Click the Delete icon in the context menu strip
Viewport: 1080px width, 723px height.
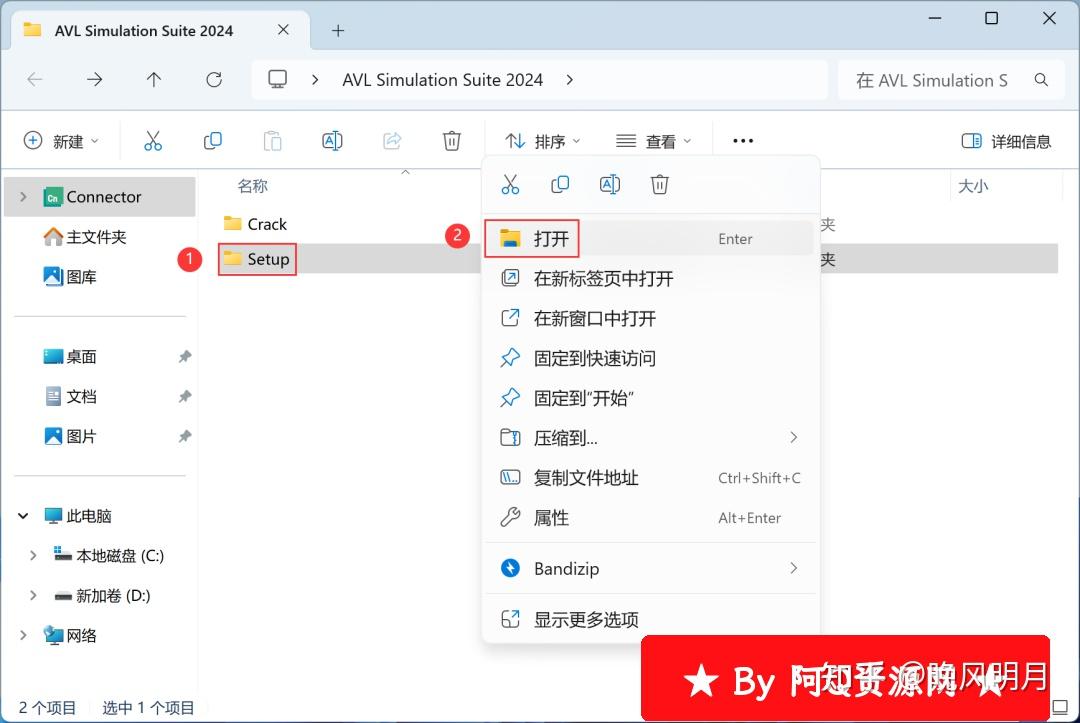tap(660, 184)
